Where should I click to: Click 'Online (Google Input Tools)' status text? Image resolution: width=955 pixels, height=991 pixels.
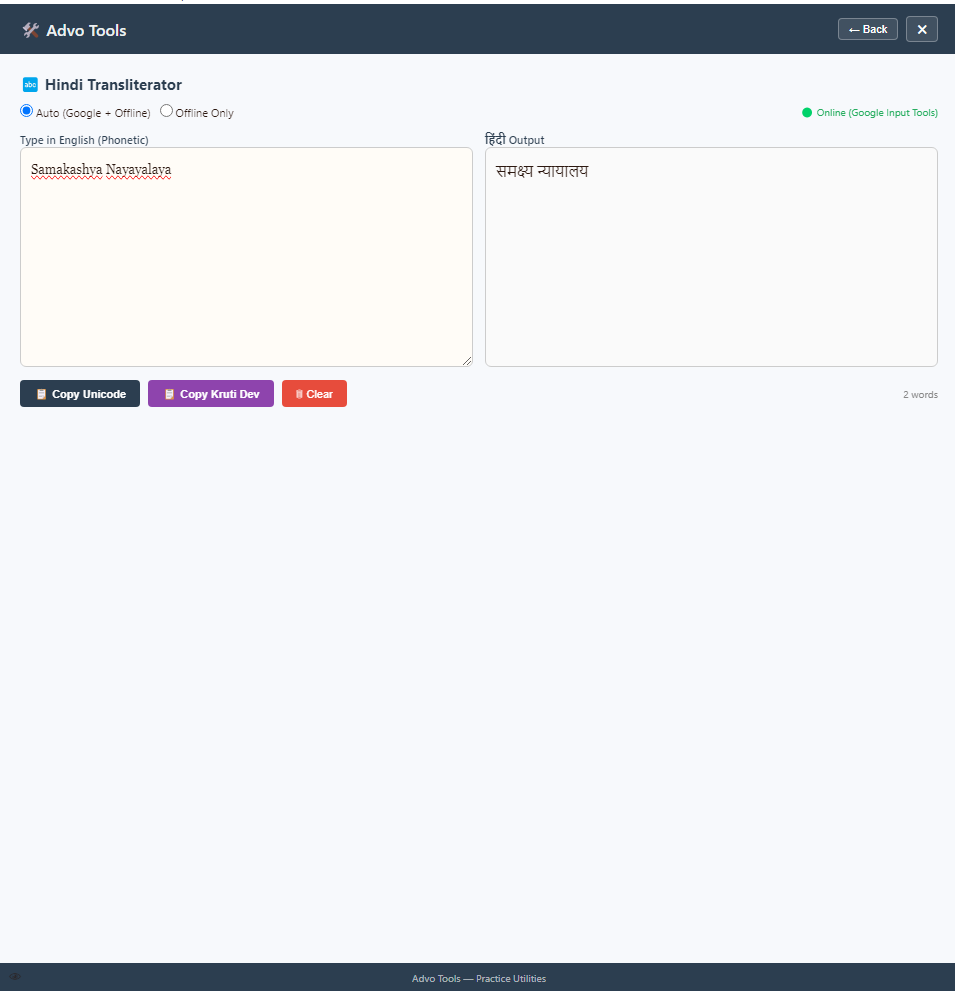click(x=877, y=112)
